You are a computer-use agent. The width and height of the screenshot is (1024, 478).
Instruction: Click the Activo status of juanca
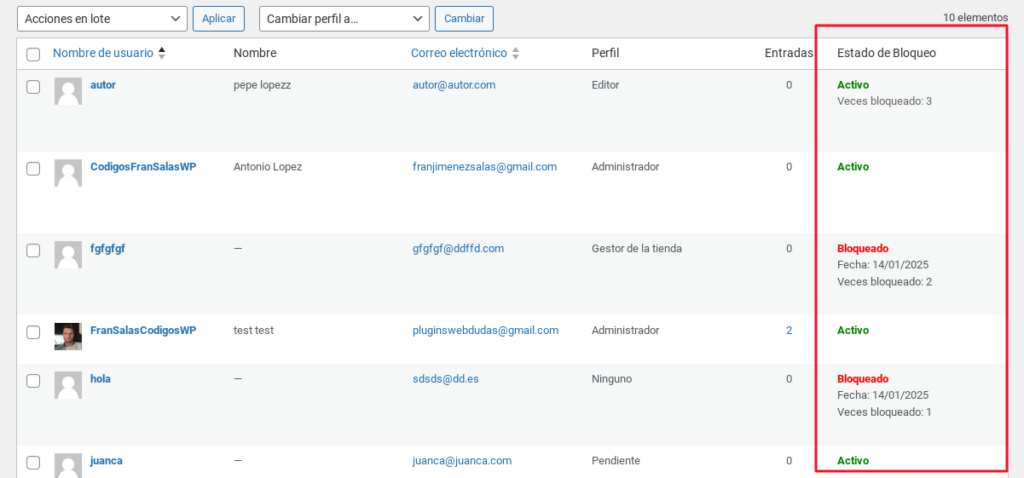click(853, 460)
